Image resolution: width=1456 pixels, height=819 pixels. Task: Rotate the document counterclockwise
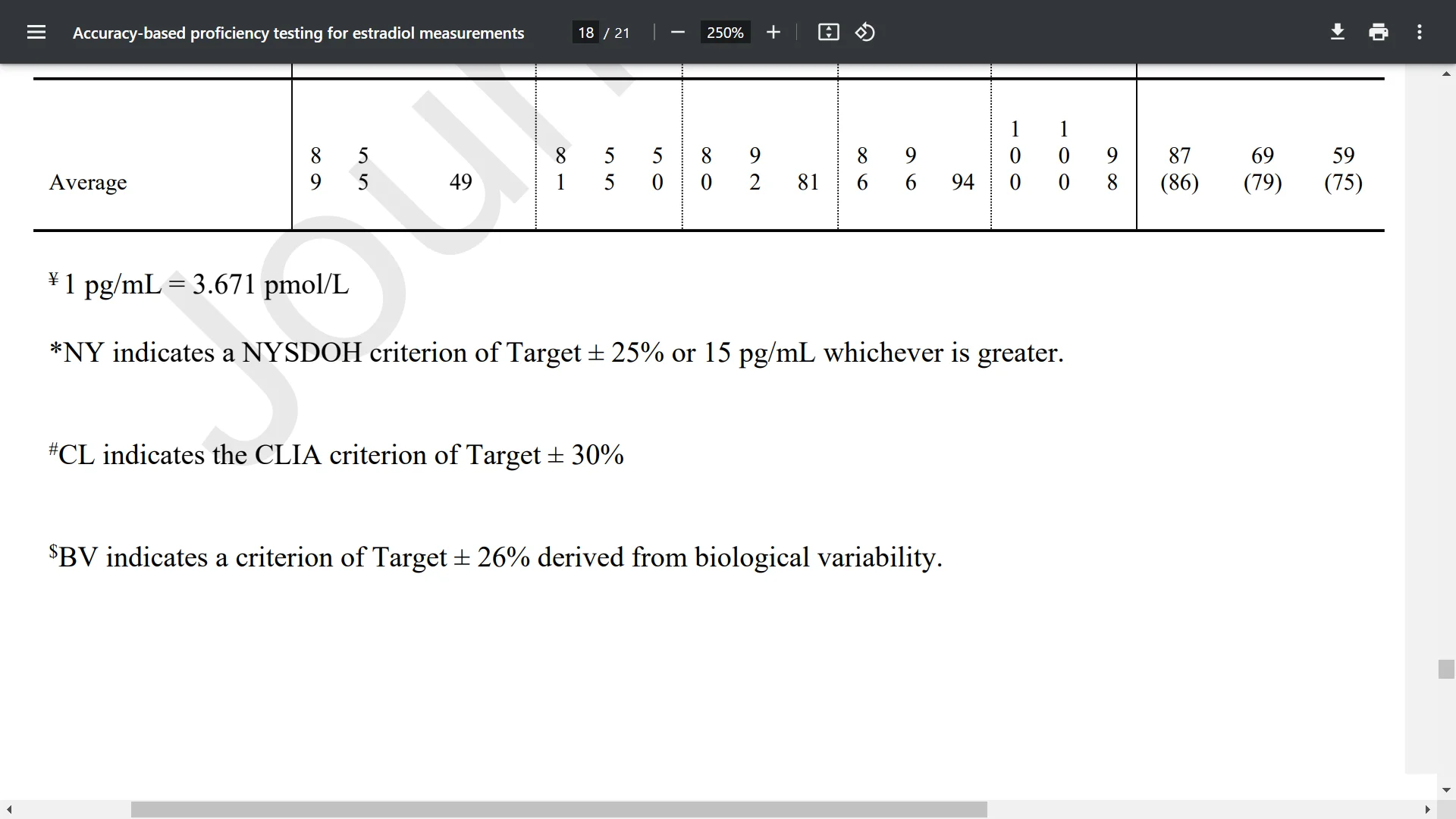(x=865, y=32)
